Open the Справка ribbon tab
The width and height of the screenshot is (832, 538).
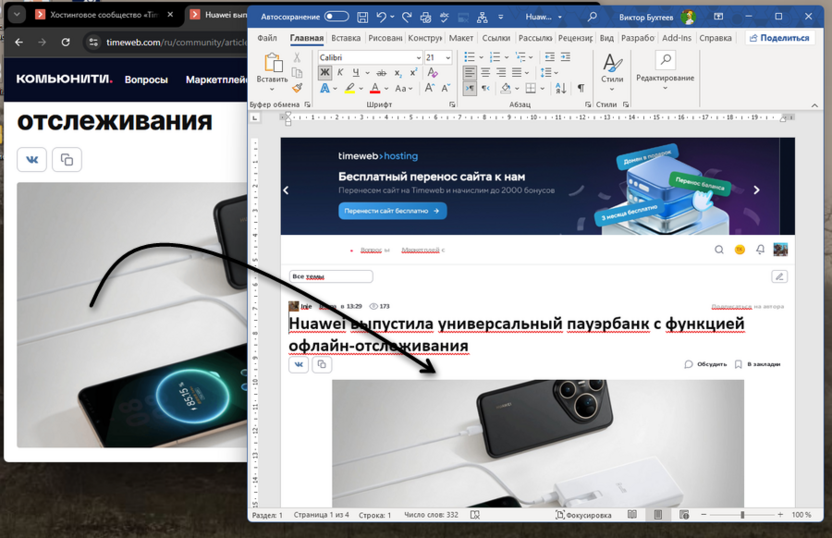[x=715, y=38]
